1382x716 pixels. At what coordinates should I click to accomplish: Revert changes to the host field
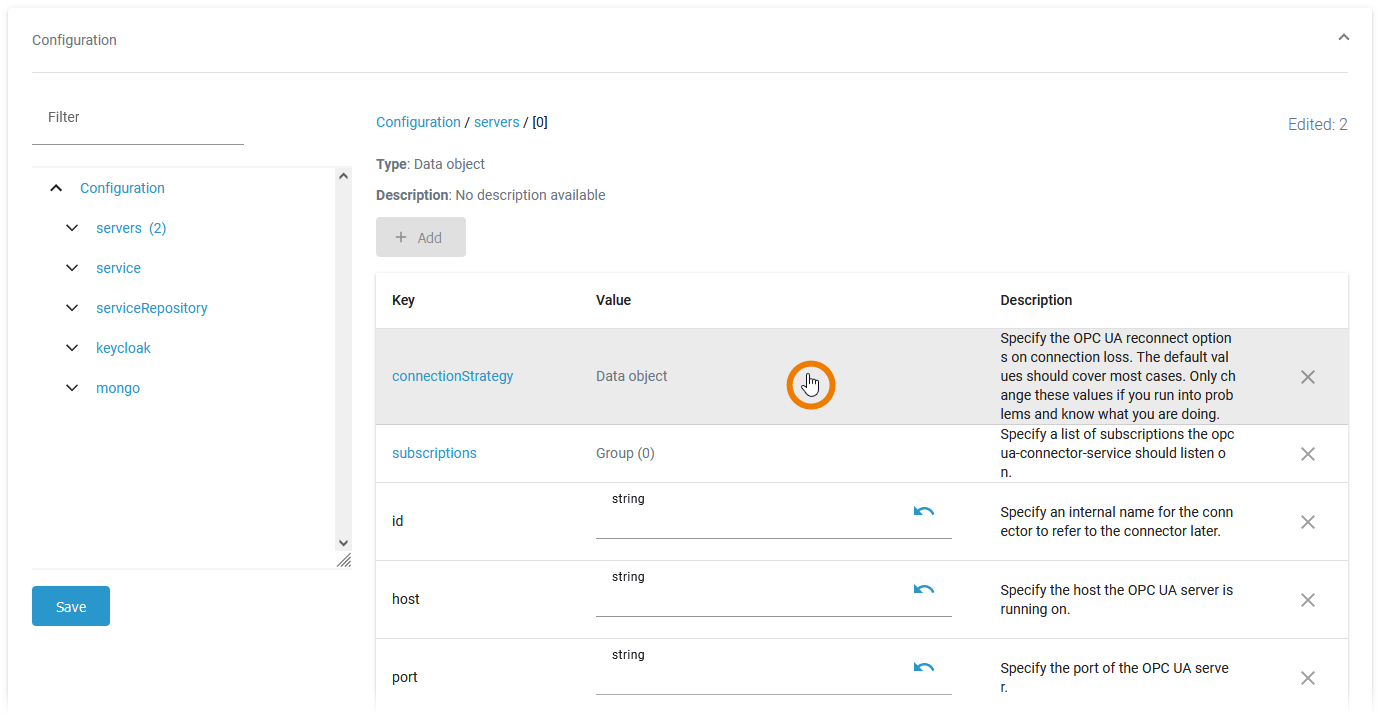(922, 589)
